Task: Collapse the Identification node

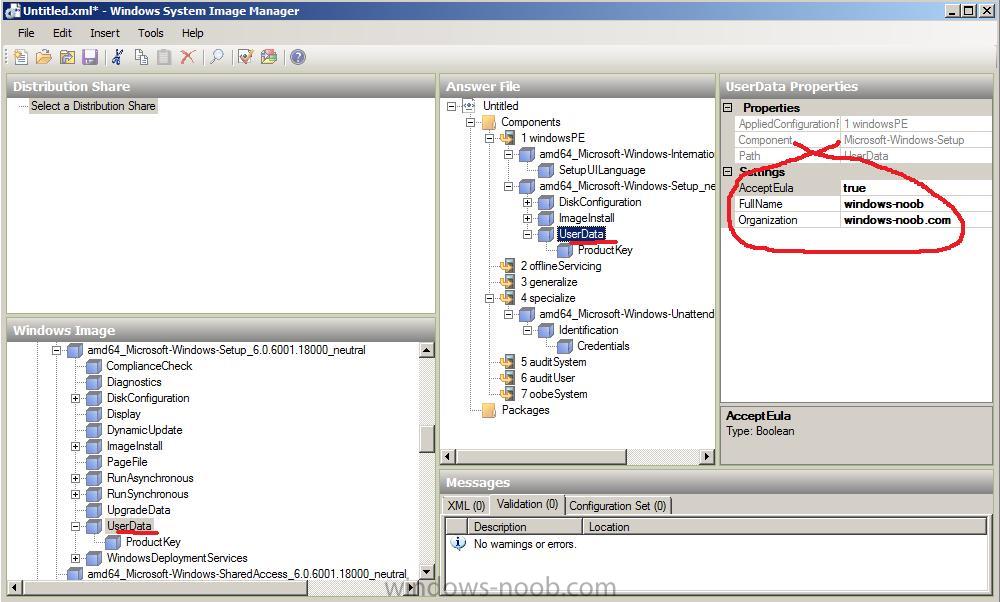Action: [527, 330]
